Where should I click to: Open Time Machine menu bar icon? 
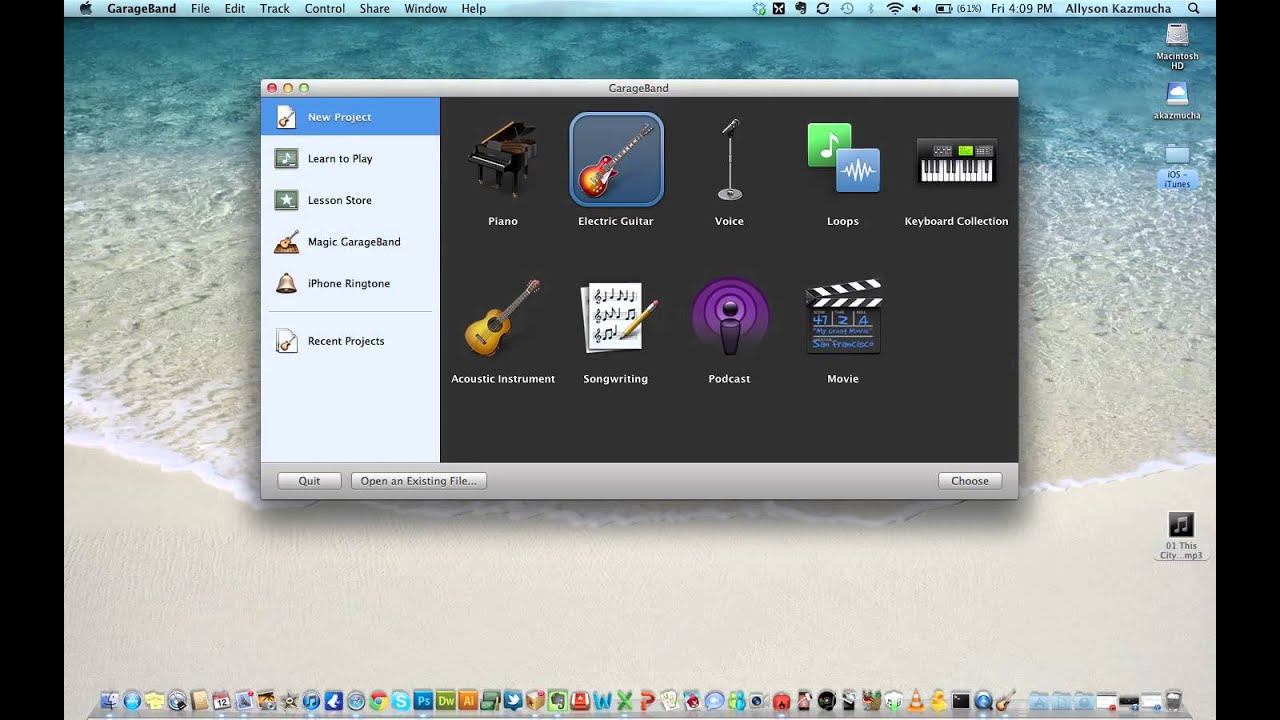click(847, 8)
